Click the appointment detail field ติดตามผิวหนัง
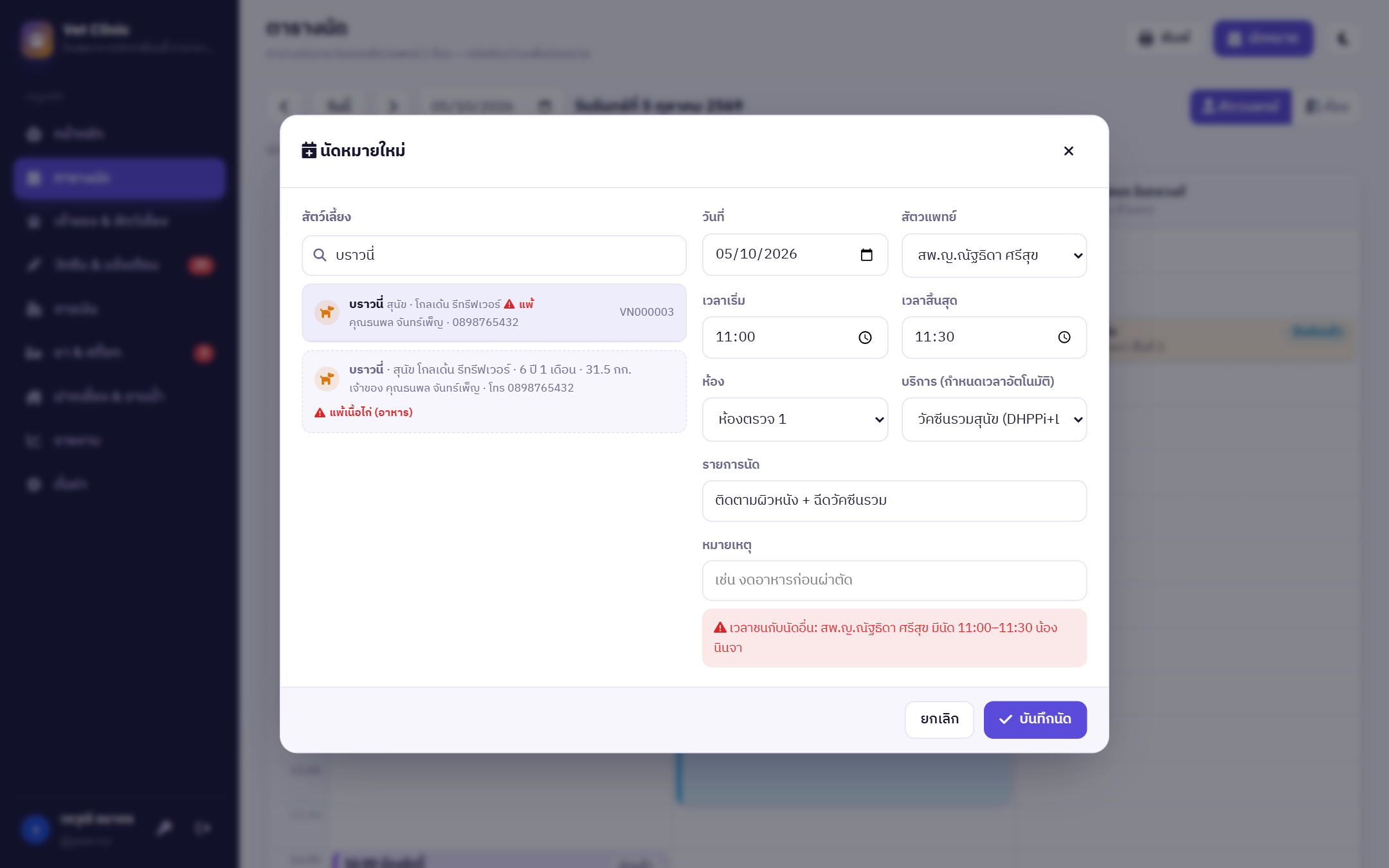The height and width of the screenshot is (868, 1389). tap(894, 501)
